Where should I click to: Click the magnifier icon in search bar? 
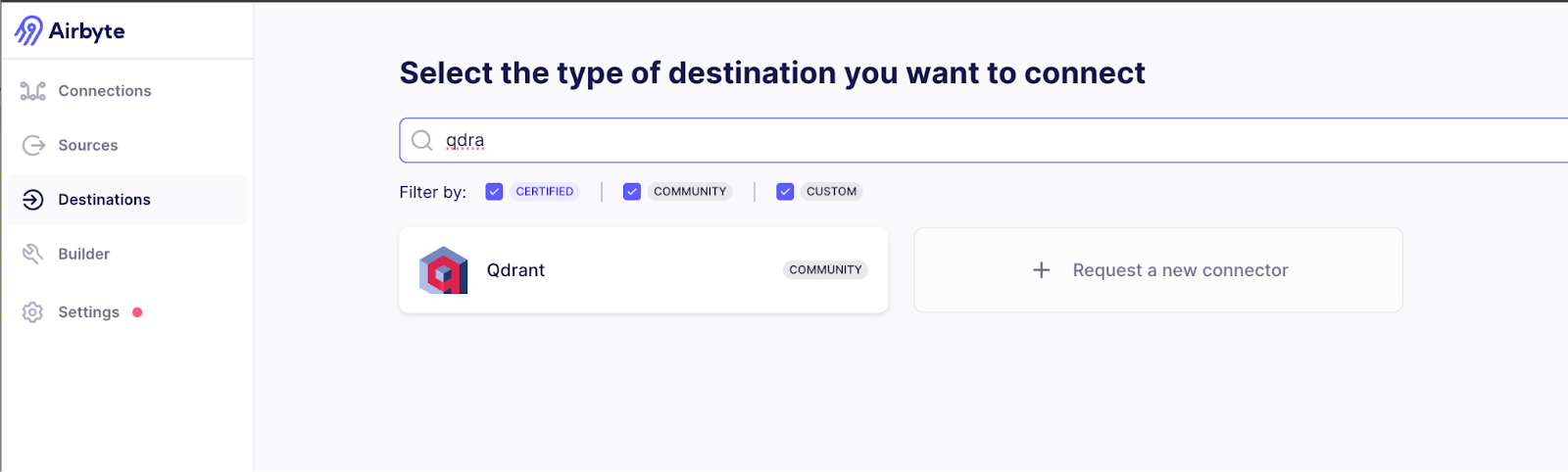[x=422, y=140]
